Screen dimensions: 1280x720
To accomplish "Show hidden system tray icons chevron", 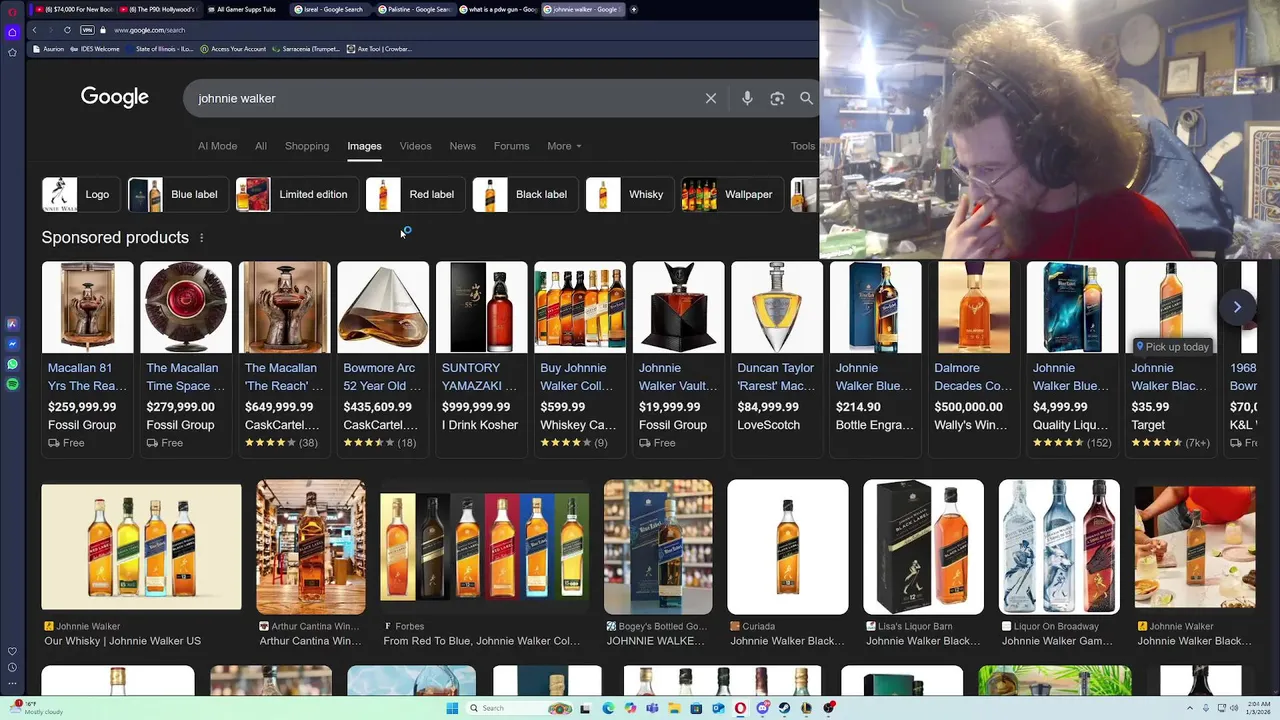I will pos(1189,708).
